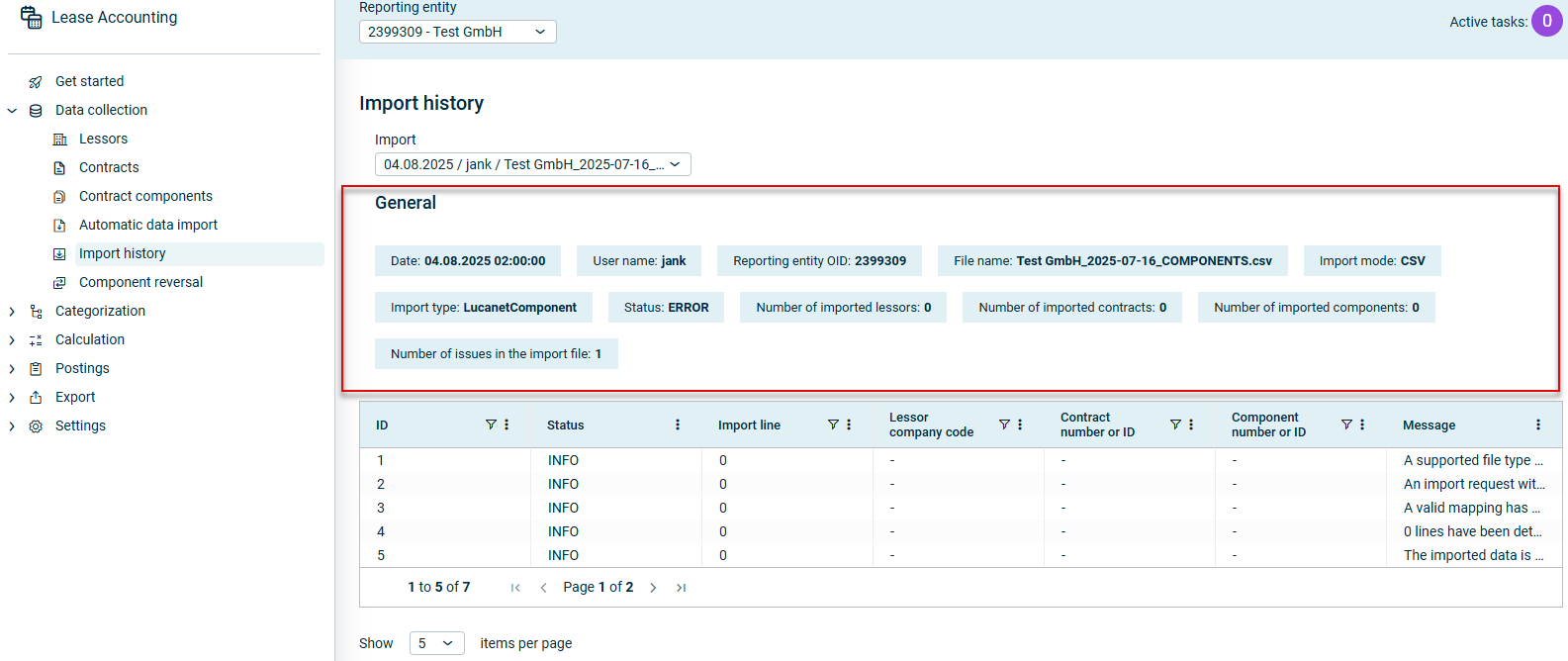
Task: Open the Contract components page
Action: (x=145, y=196)
